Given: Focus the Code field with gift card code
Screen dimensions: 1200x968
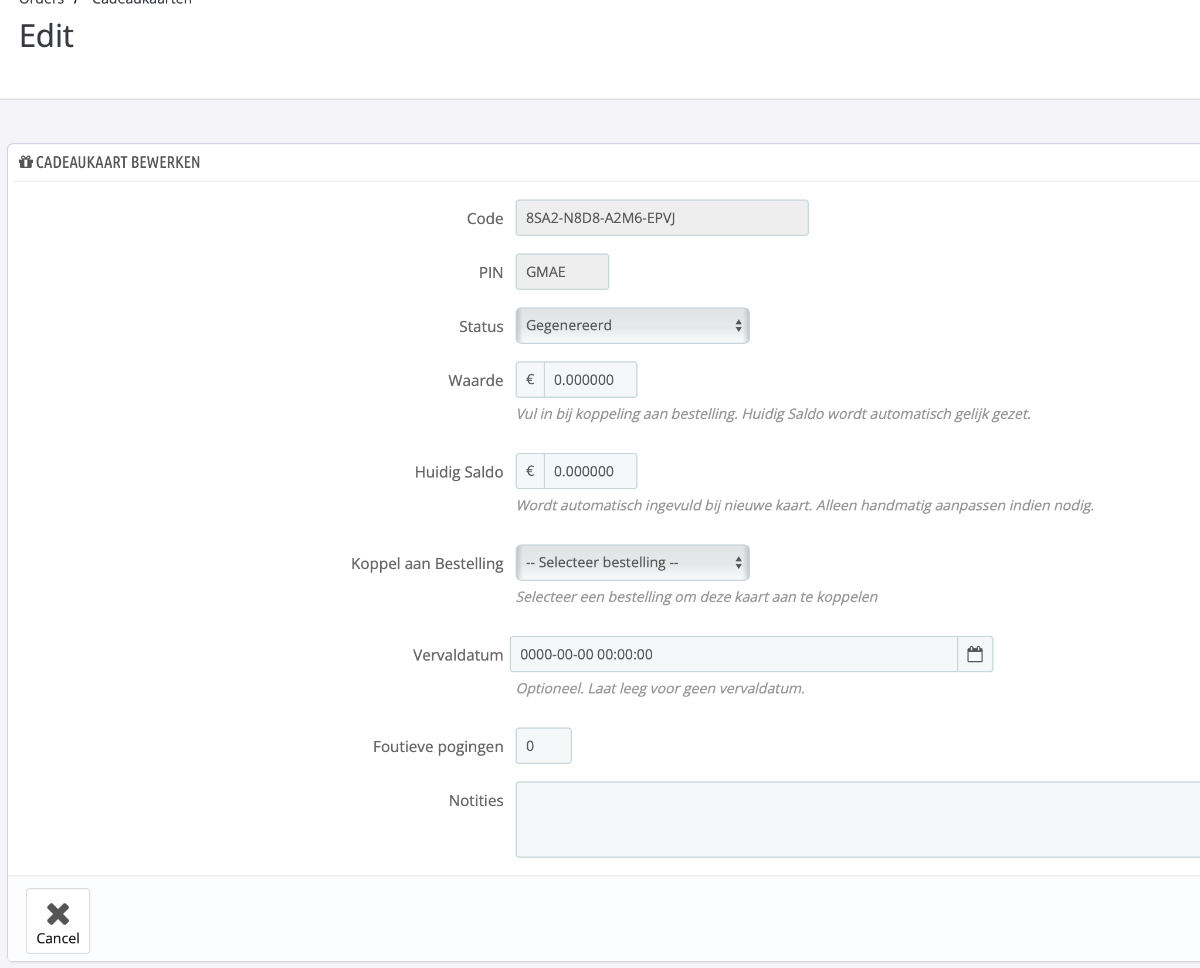Looking at the screenshot, I should pos(661,218).
